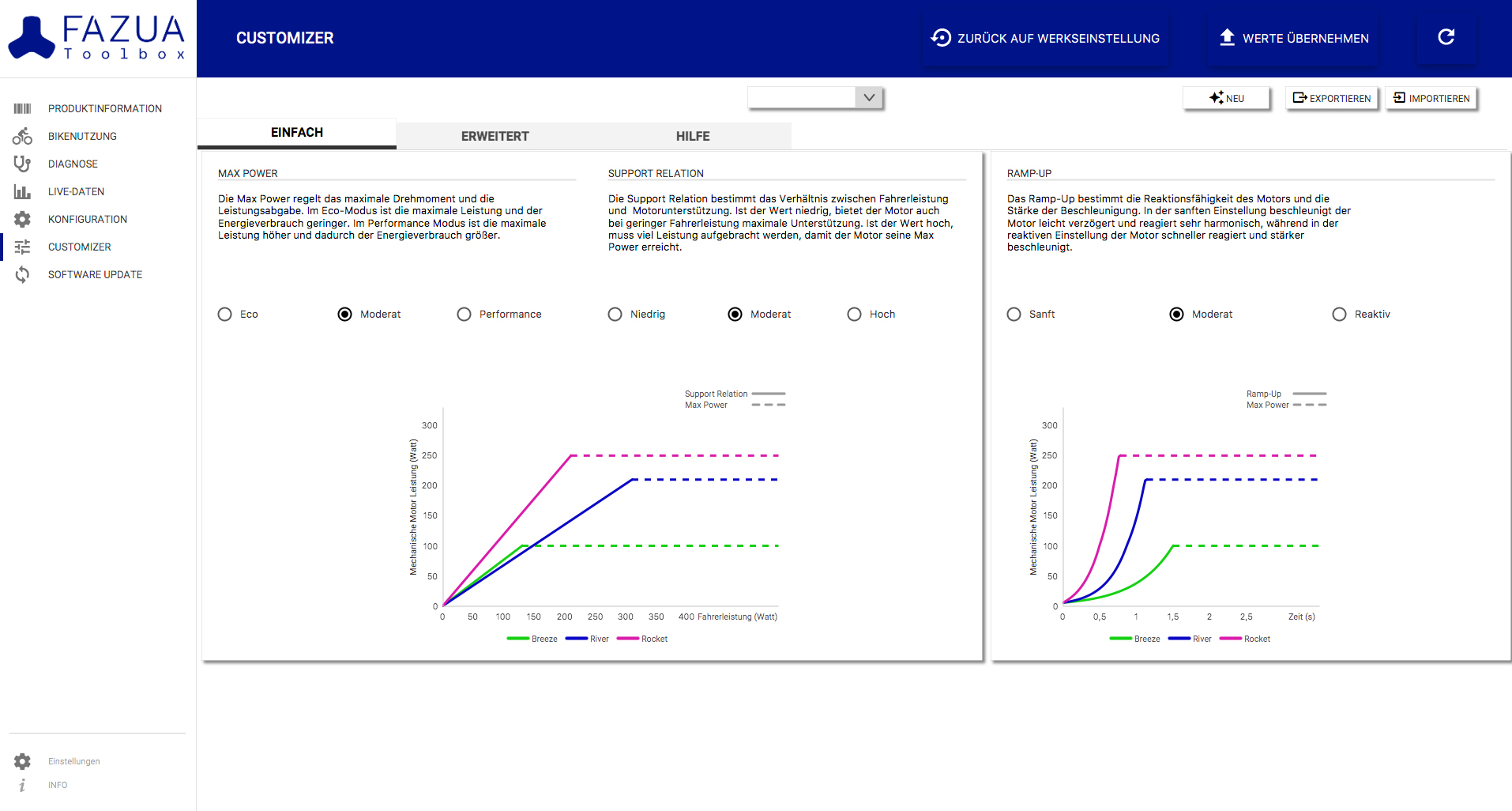Image resolution: width=1512 pixels, height=811 pixels.
Task: Click the Konfiguration gear icon
Action: coord(22,219)
